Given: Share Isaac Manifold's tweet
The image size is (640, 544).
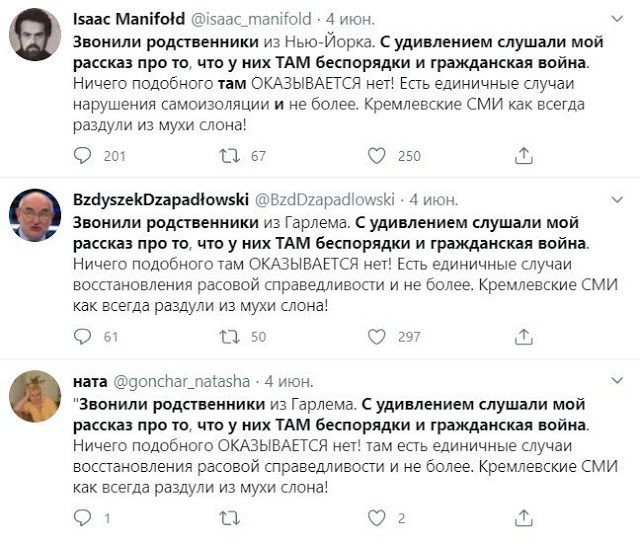Looking at the screenshot, I should pos(522,155).
